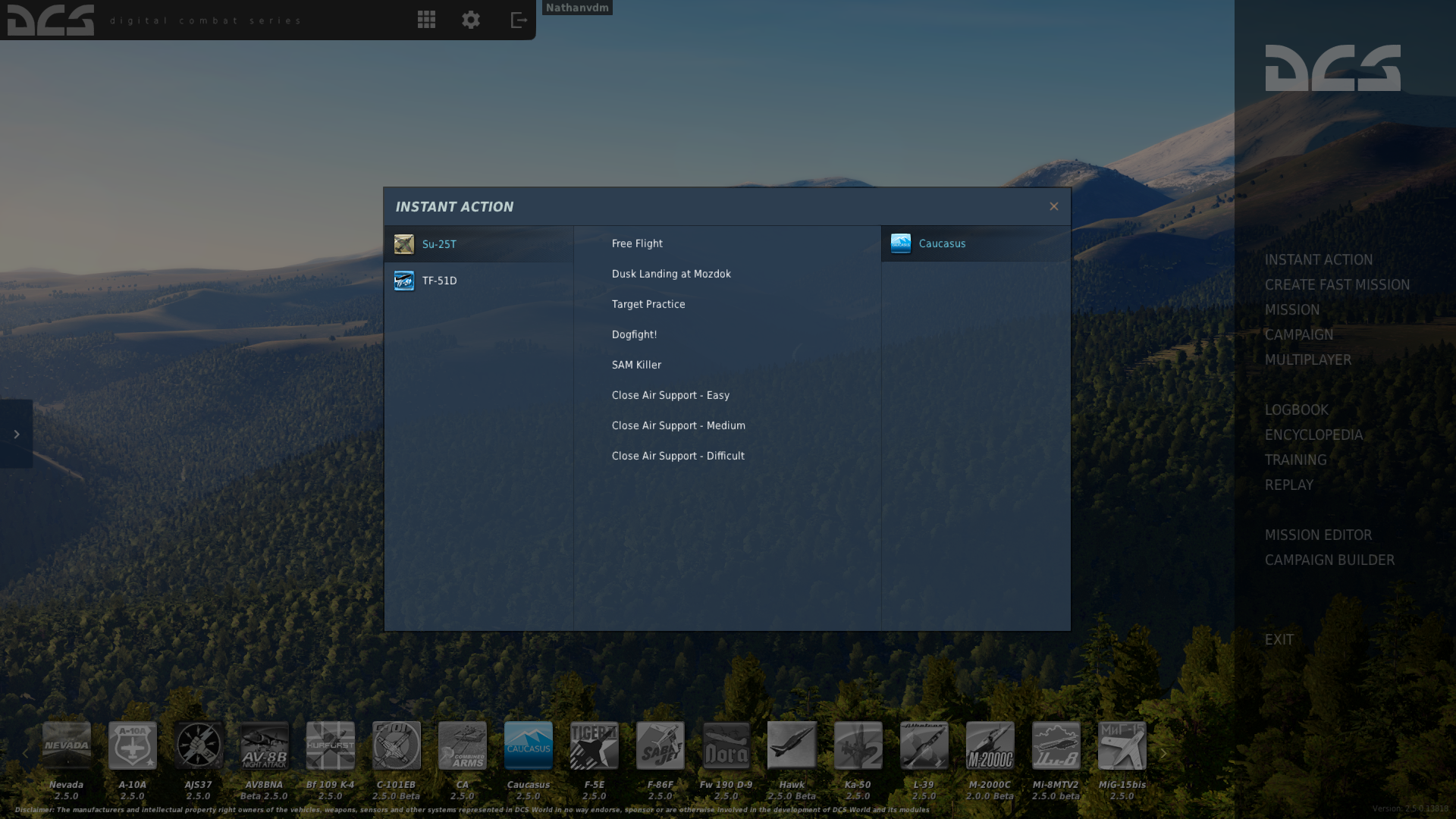The height and width of the screenshot is (819, 1456).
Task: Open the settings gear icon
Action: [471, 20]
